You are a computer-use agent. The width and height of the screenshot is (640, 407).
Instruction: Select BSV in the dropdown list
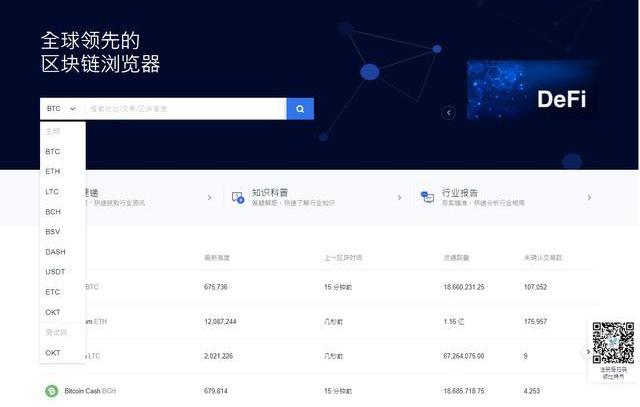tap(53, 231)
